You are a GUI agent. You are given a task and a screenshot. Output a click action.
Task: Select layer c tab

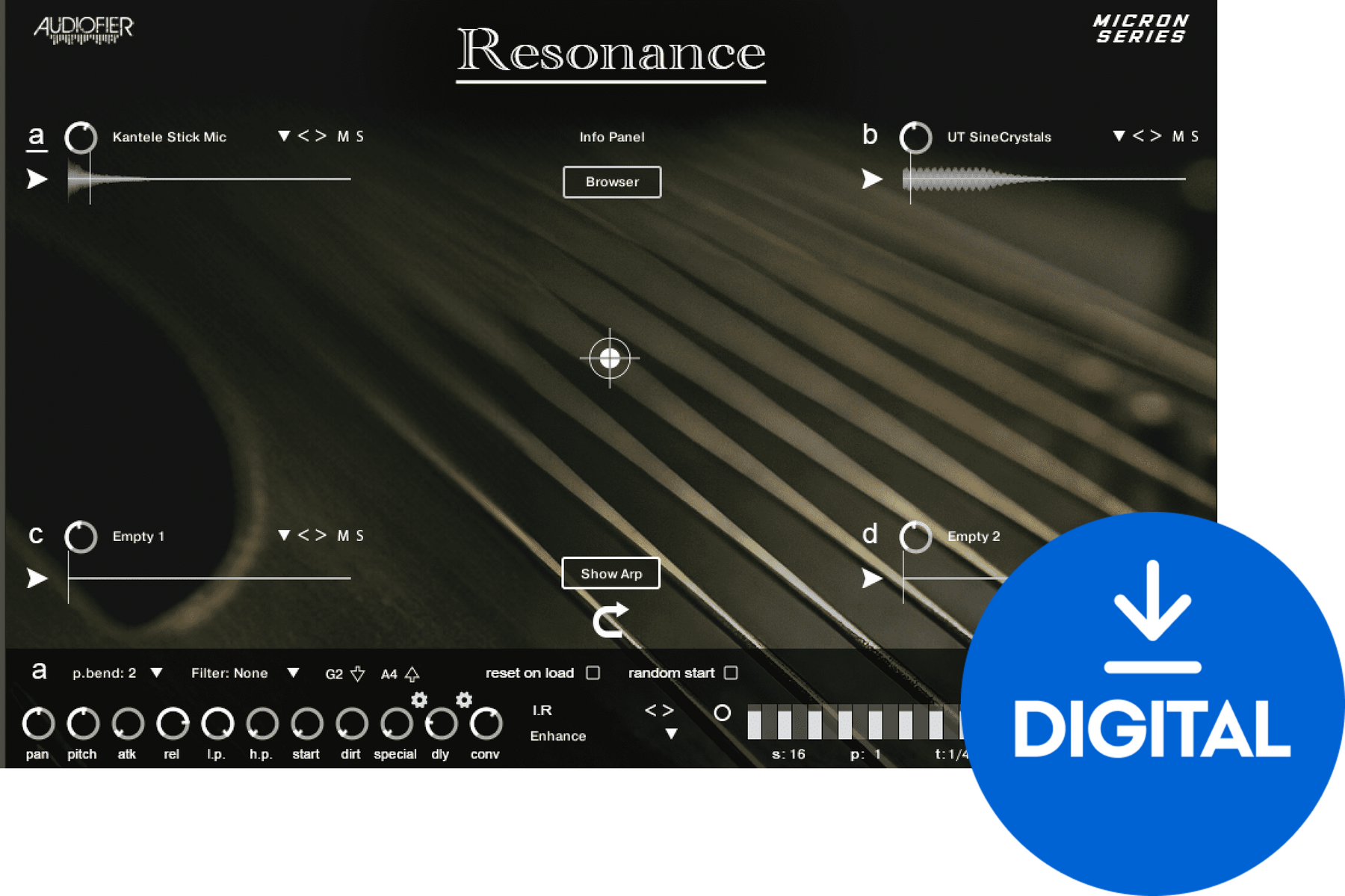pos(36,535)
